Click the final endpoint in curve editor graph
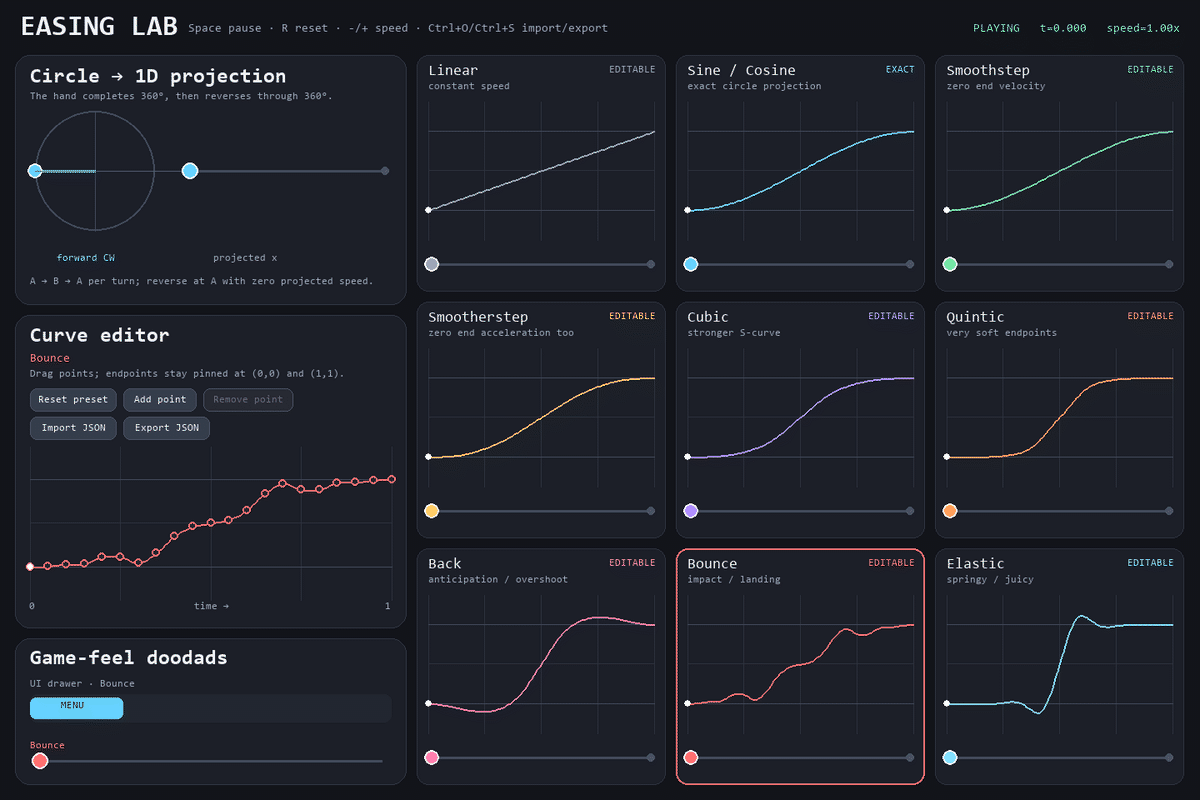The image size is (1200, 800). [x=392, y=479]
